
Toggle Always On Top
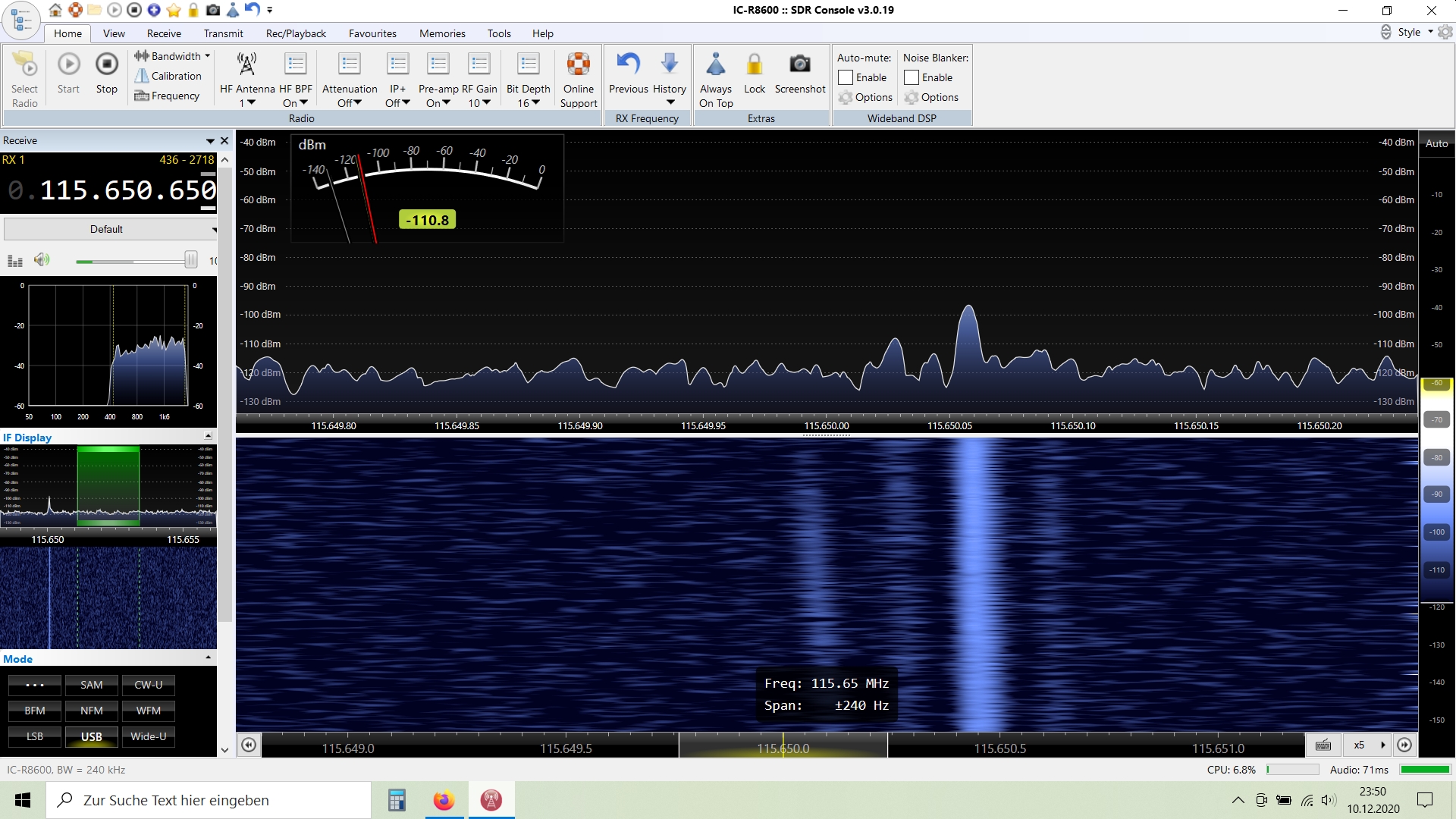coord(716,80)
